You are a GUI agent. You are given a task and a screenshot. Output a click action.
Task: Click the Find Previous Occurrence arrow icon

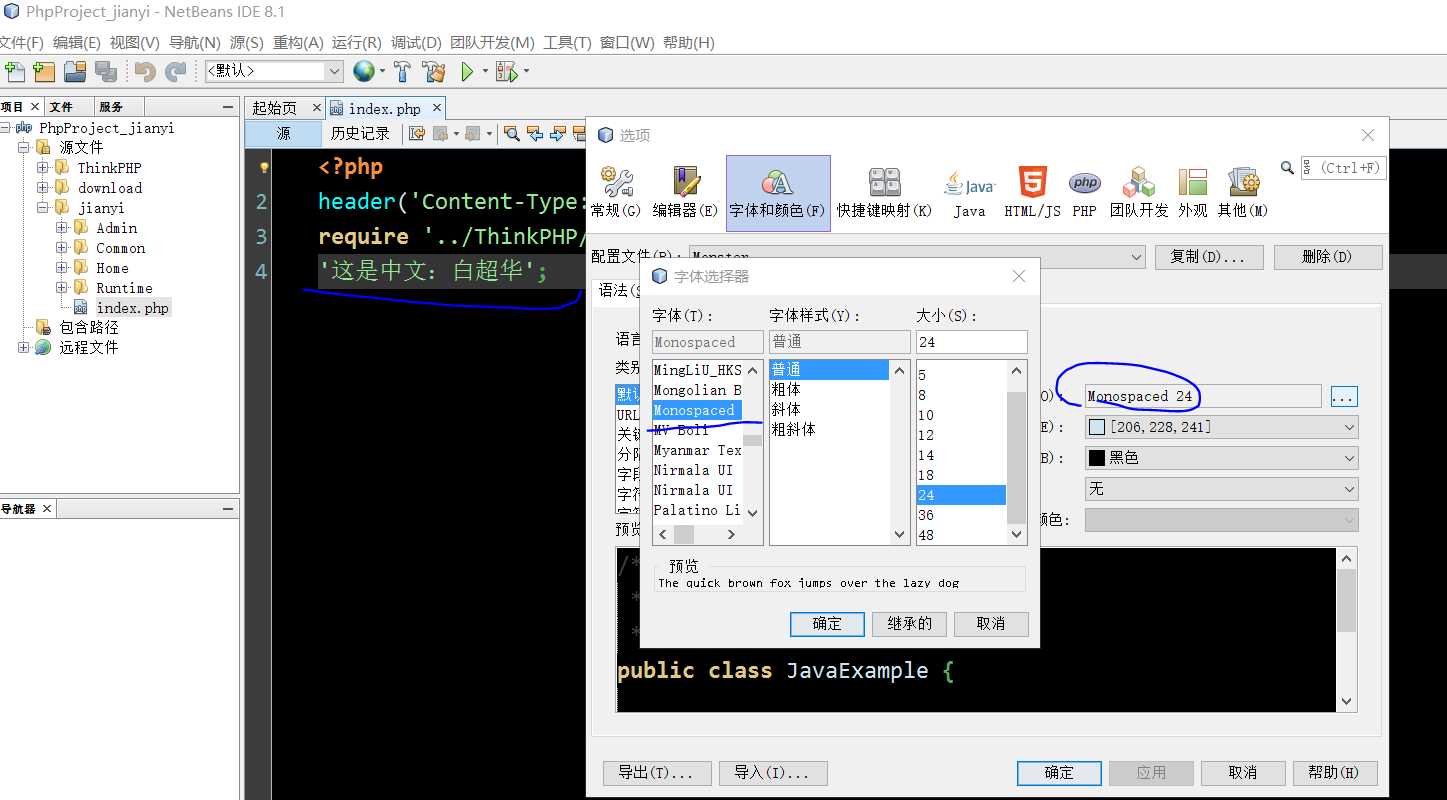(x=535, y=133)
